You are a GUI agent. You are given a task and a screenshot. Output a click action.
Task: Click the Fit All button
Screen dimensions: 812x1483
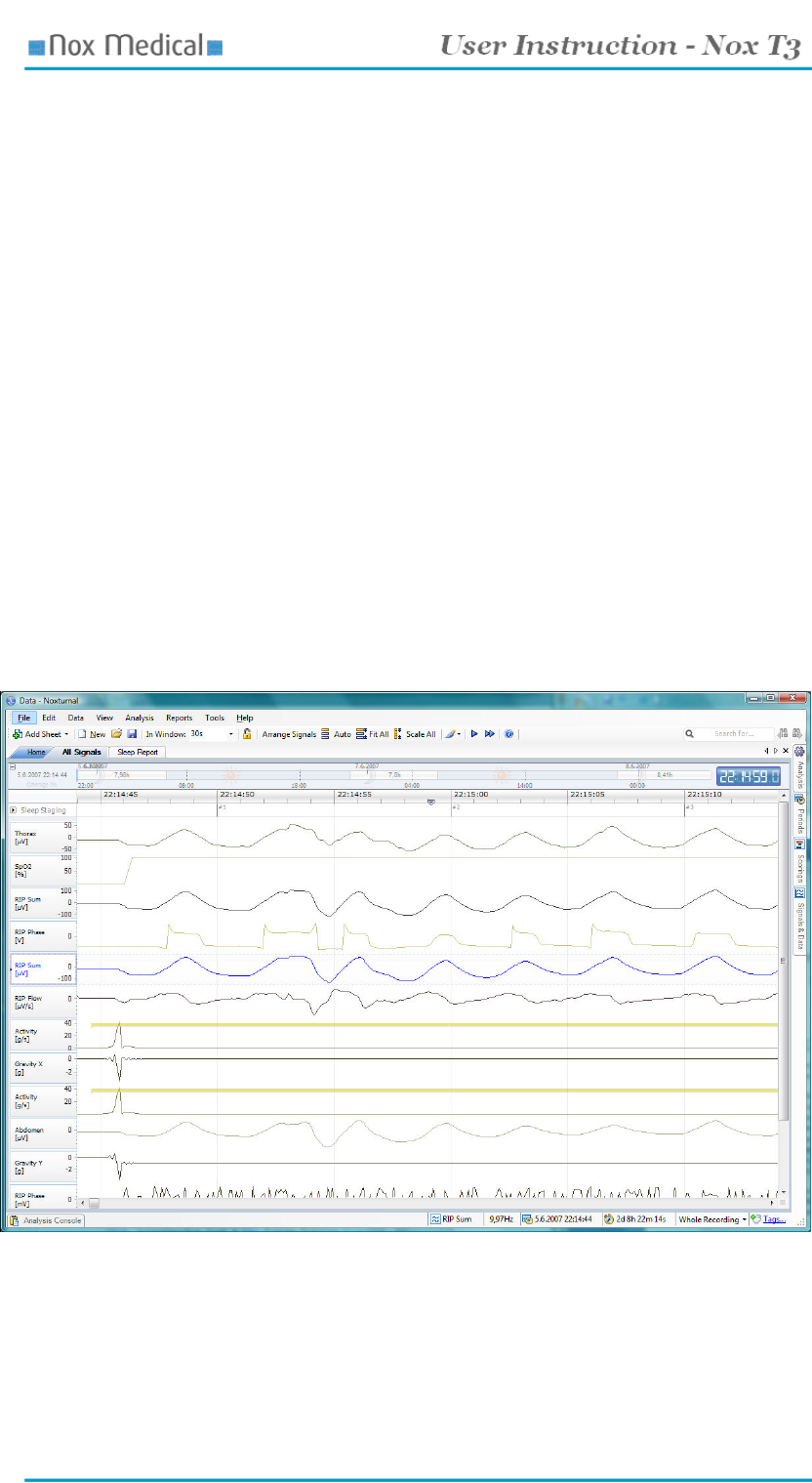click(373, 733)
